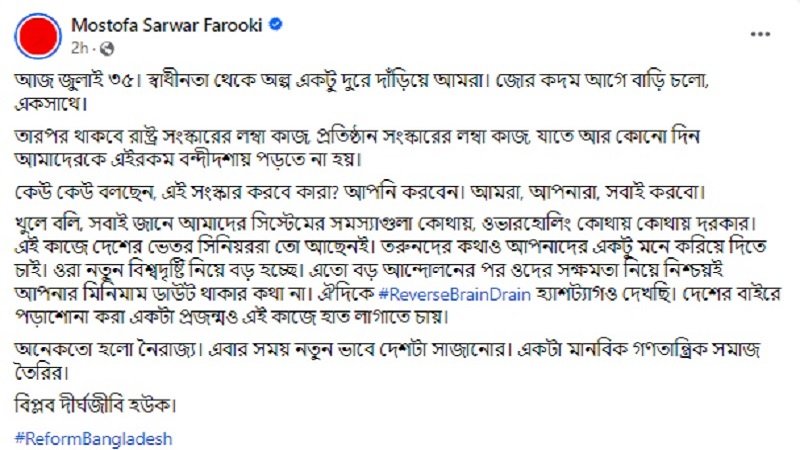
Task: Follow the #ReformBangladesh hashtag
Action: [93, 439]
